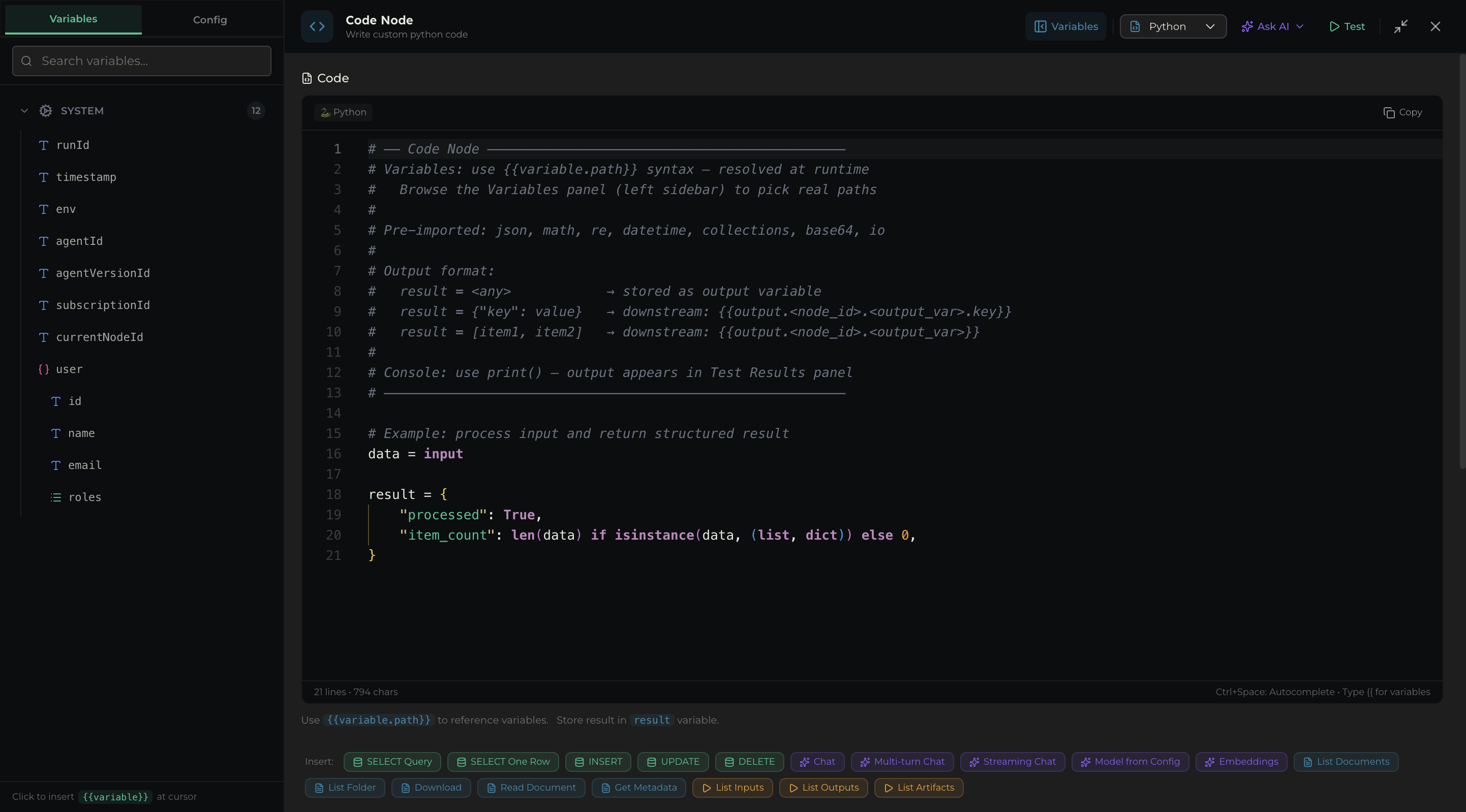
Task: Insert the Chat AI snippet
Action: pyautogui.click(x=817, y=761)
